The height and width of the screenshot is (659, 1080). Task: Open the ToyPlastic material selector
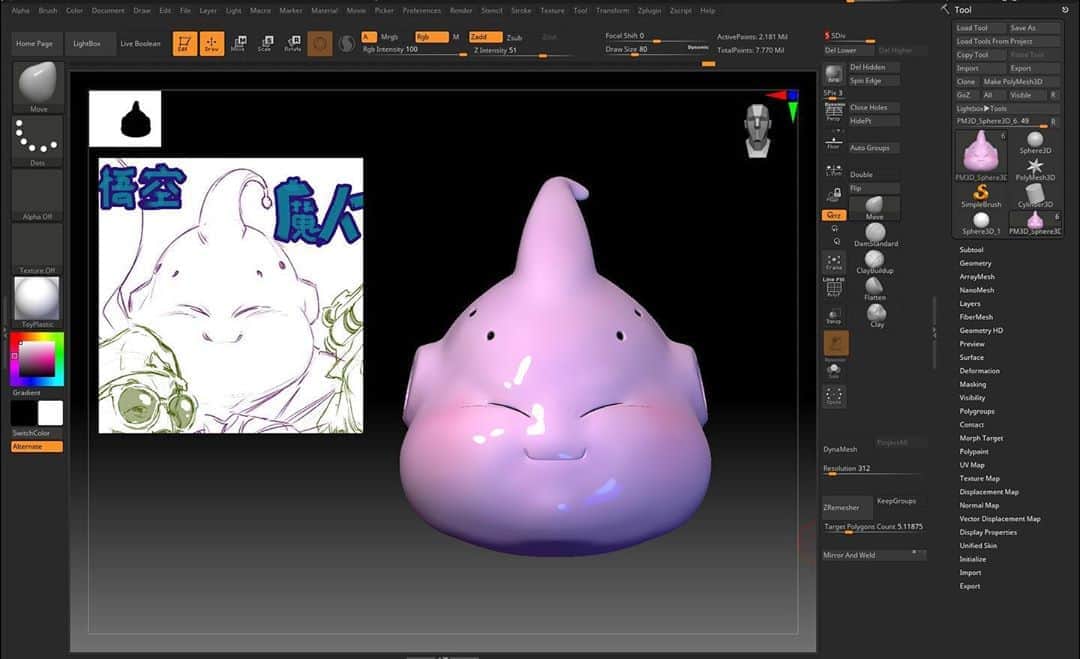point(37,302)
